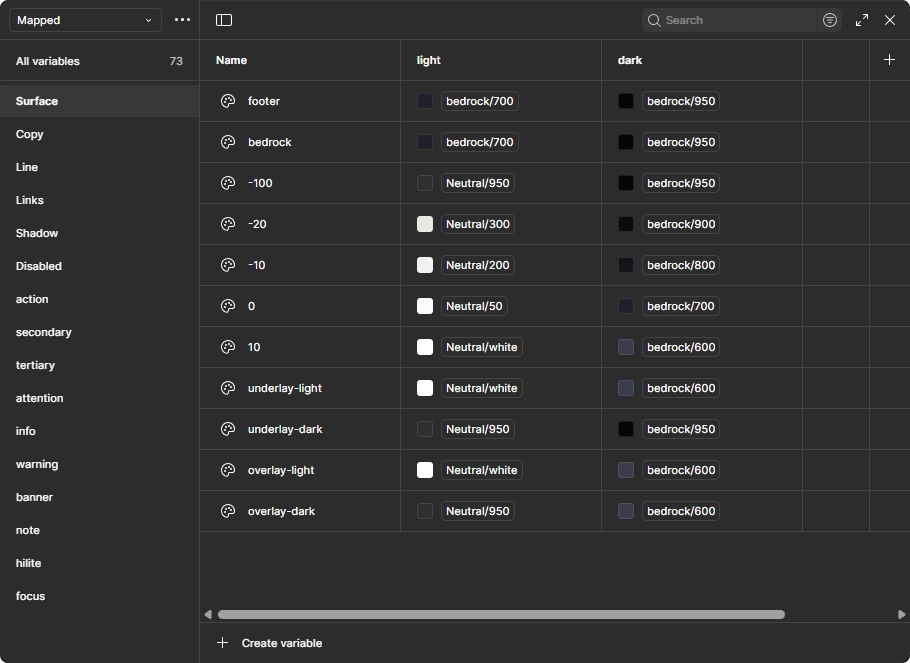Collapse the panel using the sidebar toggle icon
Image resolution: width=910 pixels, height=663 pixels.
(x=224, y=20)
